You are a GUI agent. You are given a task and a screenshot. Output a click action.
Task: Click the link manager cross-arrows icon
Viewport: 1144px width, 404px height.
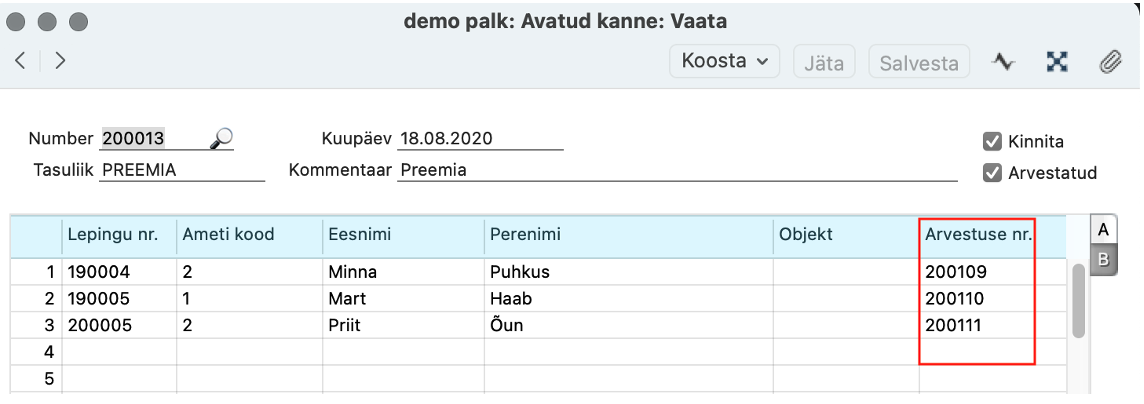pos(1056,62)
